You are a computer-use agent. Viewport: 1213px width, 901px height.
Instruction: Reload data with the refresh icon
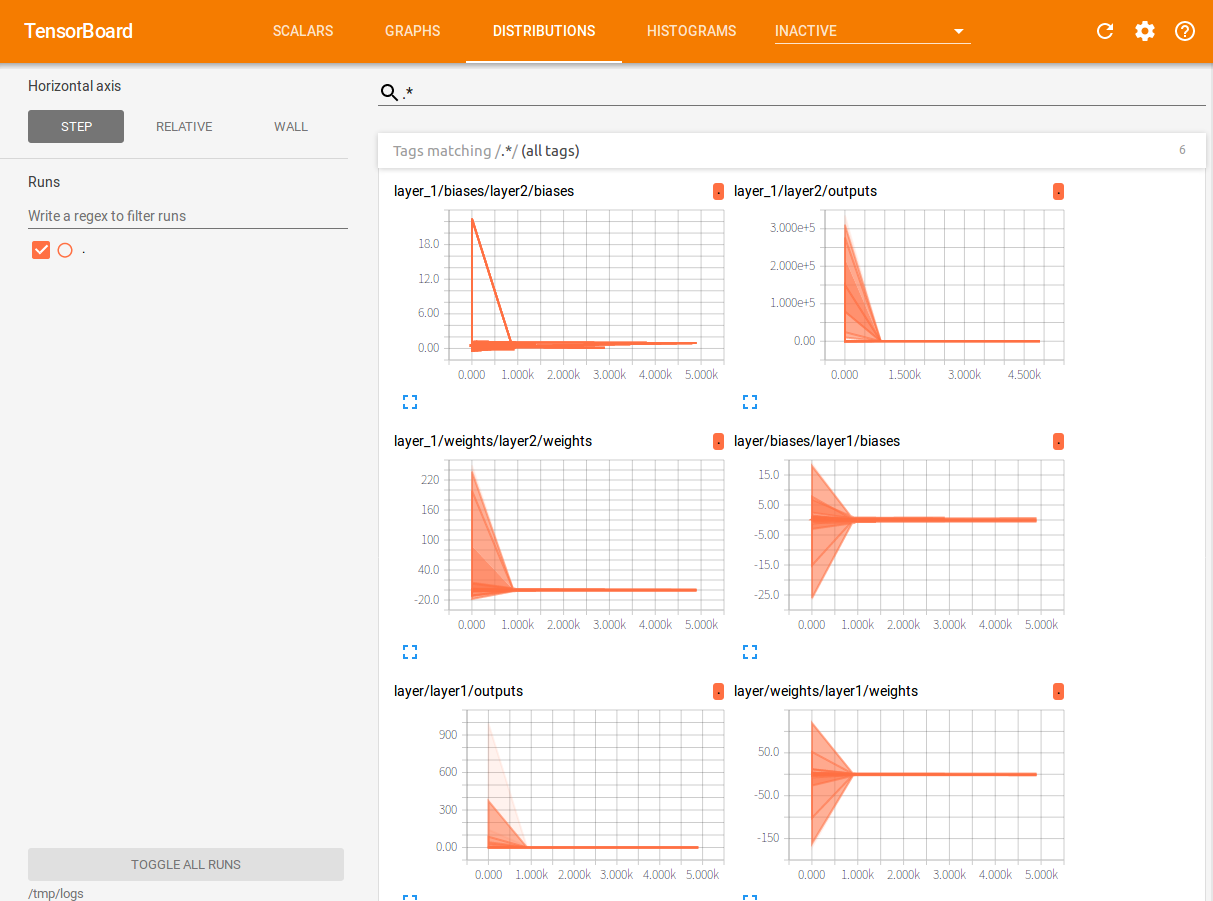pyautogui.click(x=1105, y=31)
